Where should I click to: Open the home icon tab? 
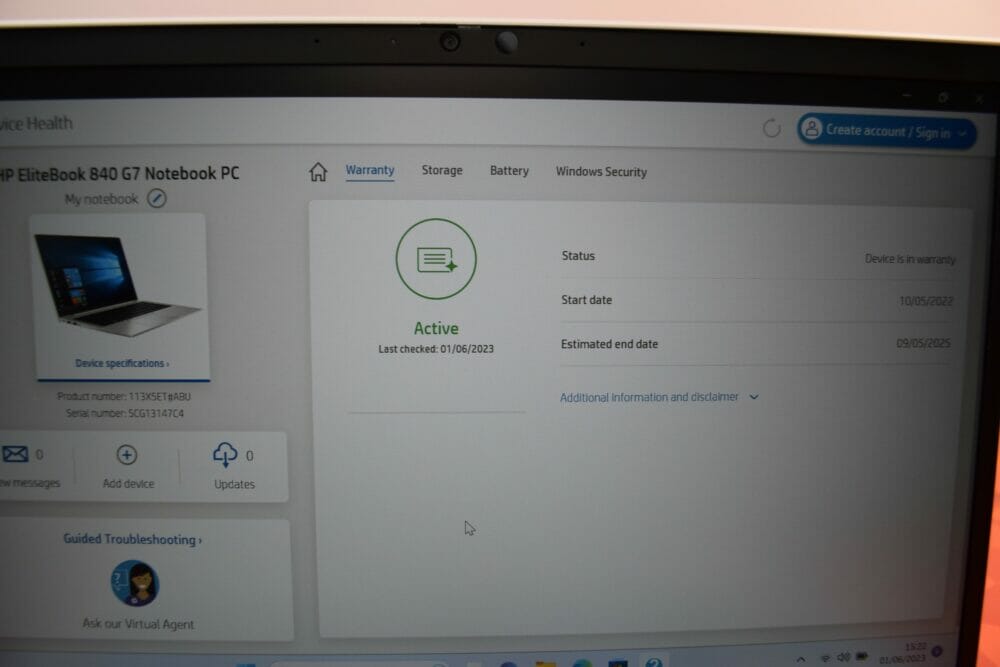[318, 172]
